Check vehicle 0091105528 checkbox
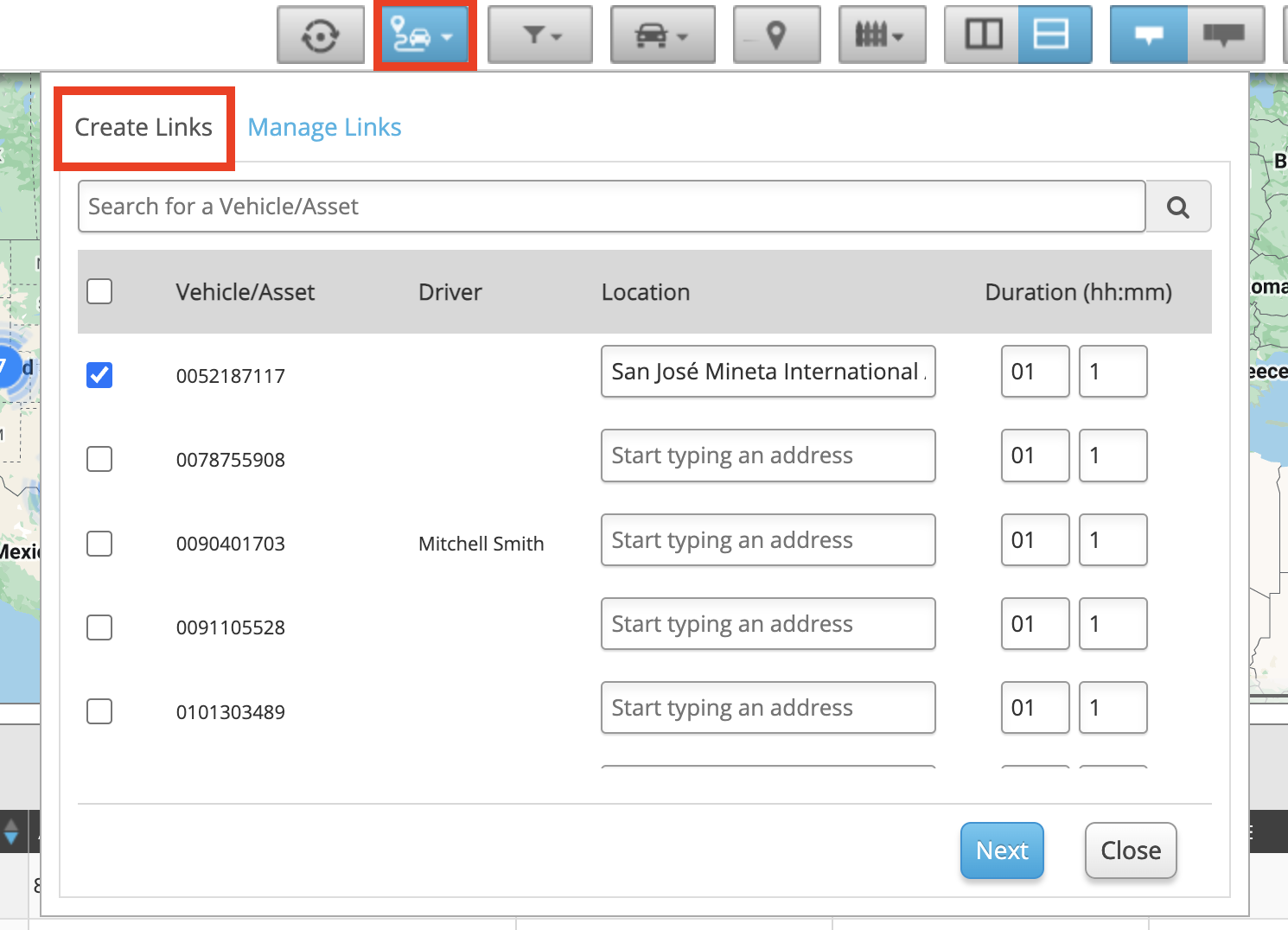This screenshot has height=930, width=1288. pos(99,627)
